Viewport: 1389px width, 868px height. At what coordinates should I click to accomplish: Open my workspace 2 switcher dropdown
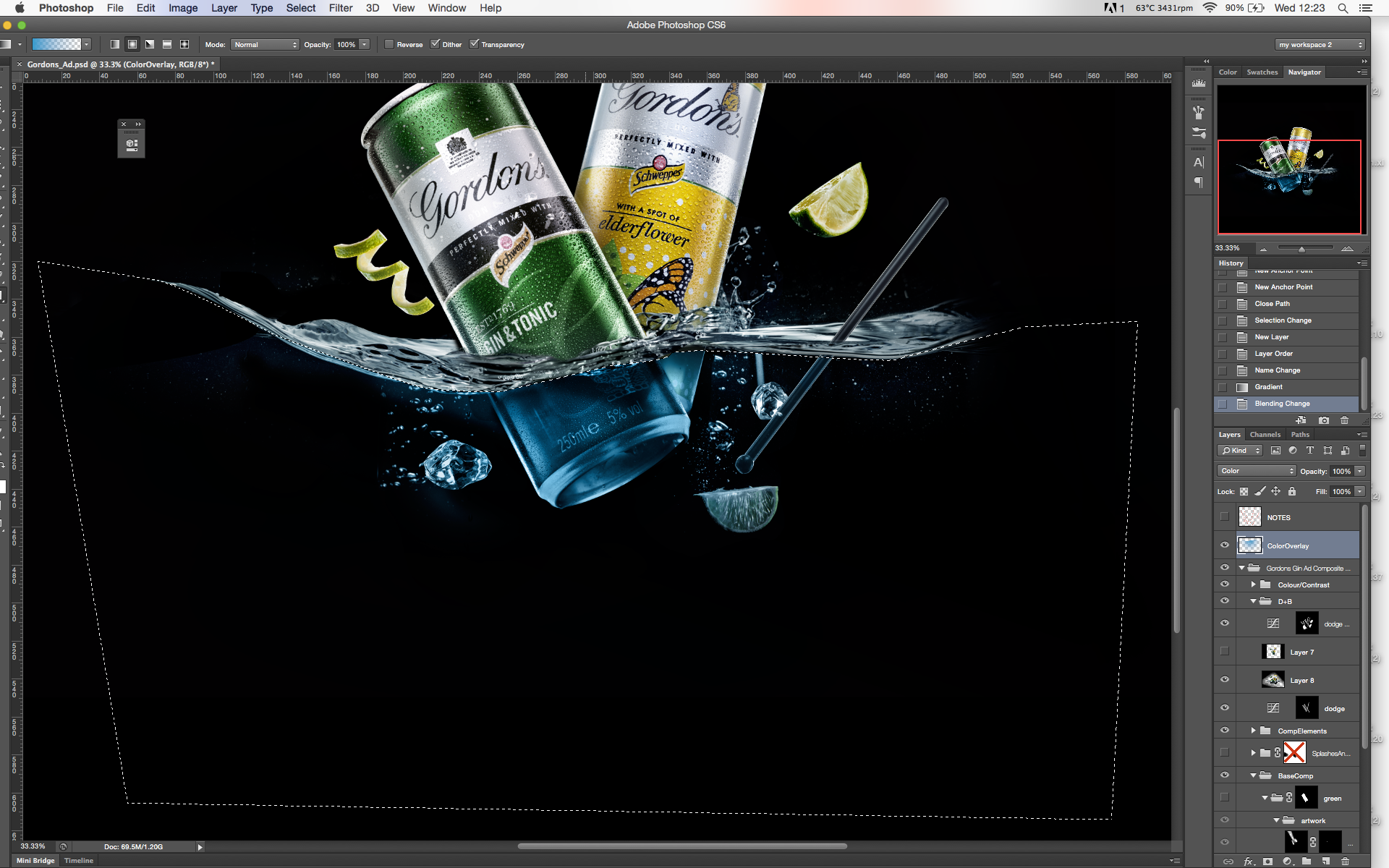[1320, 45]
